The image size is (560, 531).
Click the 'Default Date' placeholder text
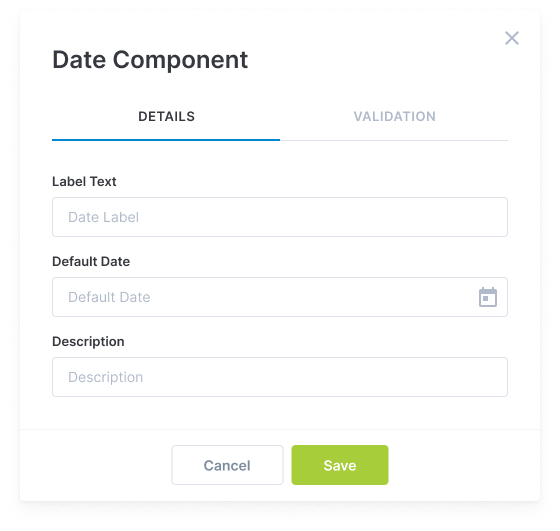[109, 297]
